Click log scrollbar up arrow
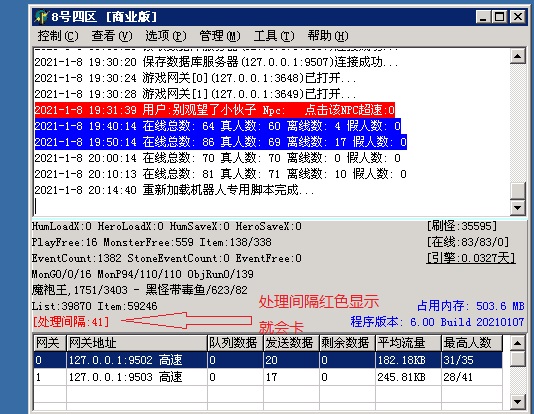Screen dimensions: 534x414 [x=517, y=56]
